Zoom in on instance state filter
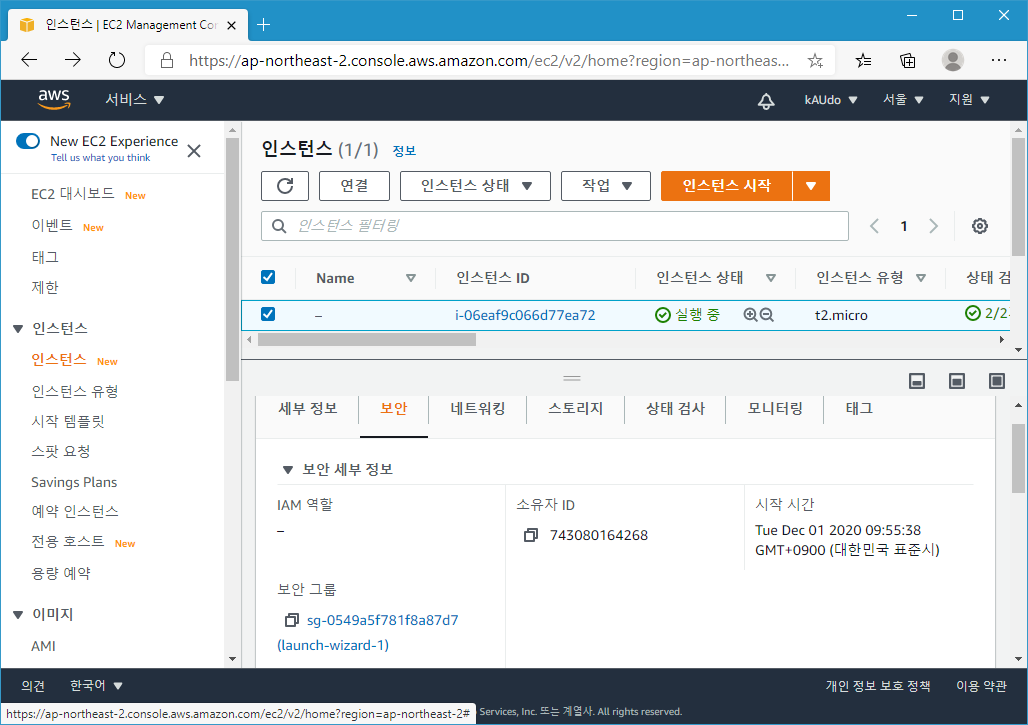 (x=750, y=315)
